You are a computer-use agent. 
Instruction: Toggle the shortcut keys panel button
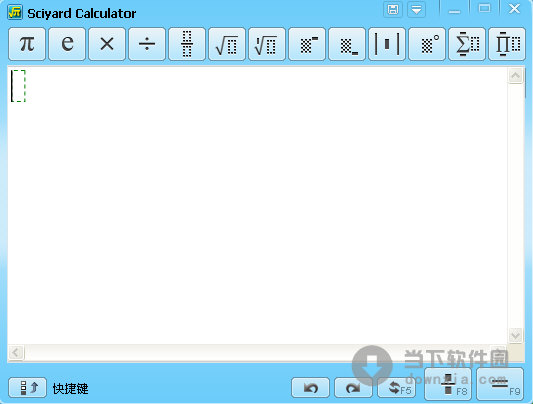[28, 387]
